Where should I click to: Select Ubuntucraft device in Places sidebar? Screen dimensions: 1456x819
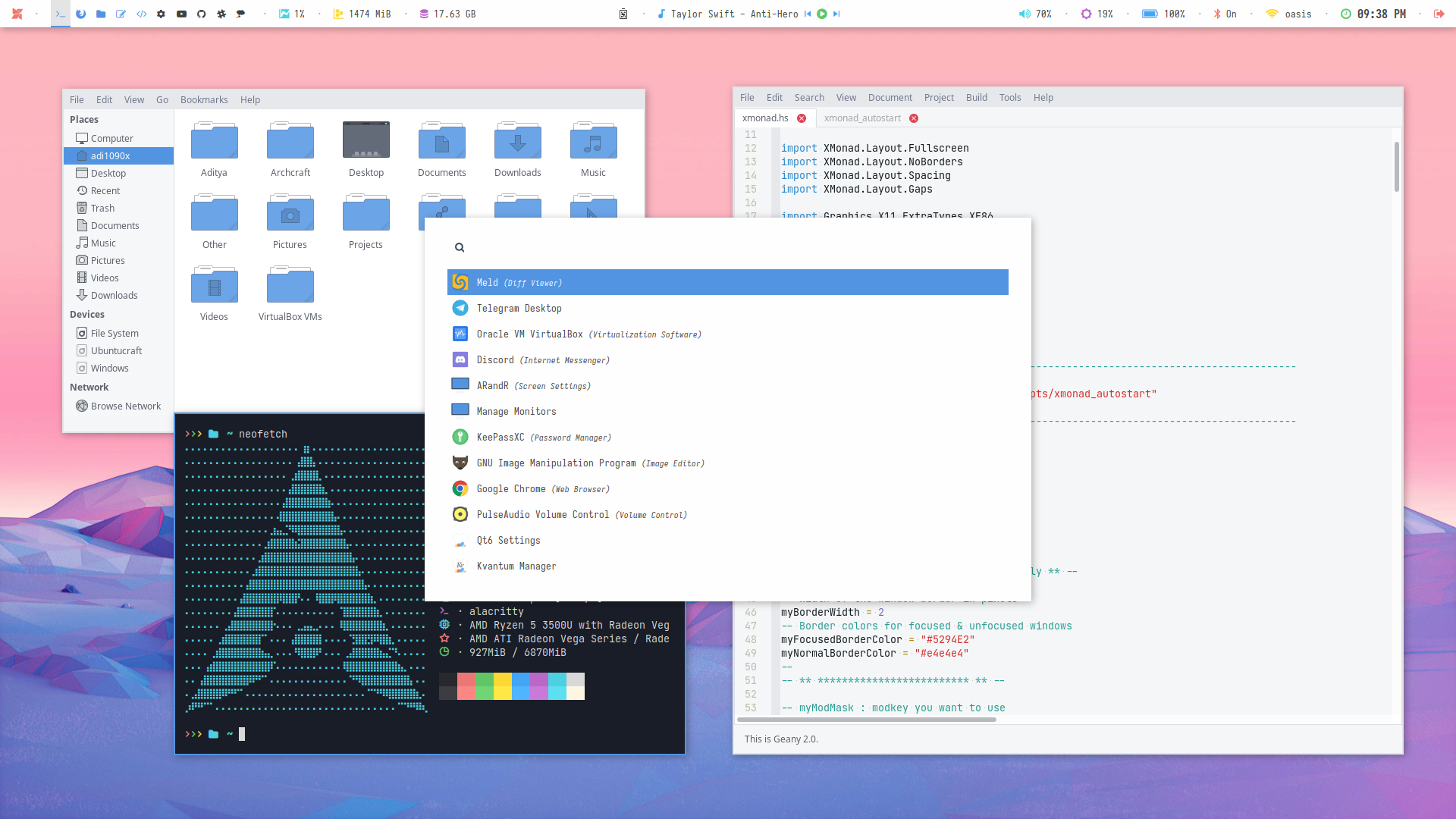[x=116, y=351]
